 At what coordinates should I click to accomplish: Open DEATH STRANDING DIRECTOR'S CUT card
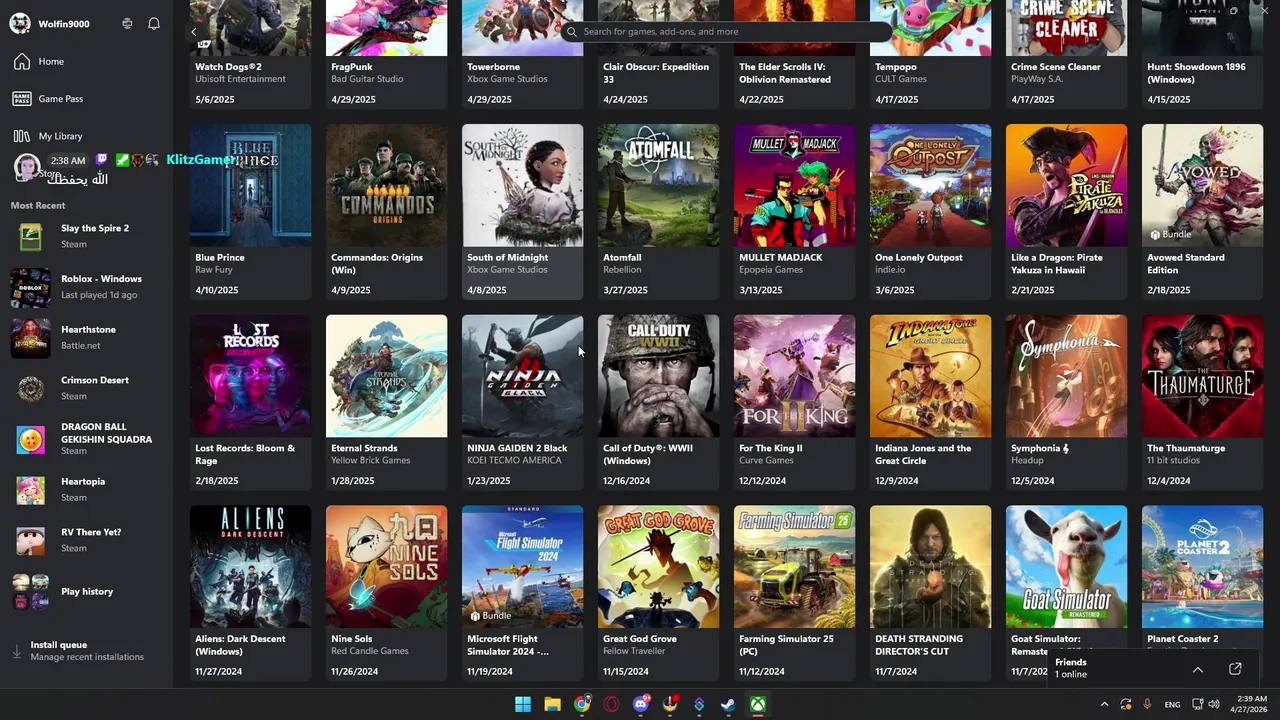(930, 593)
